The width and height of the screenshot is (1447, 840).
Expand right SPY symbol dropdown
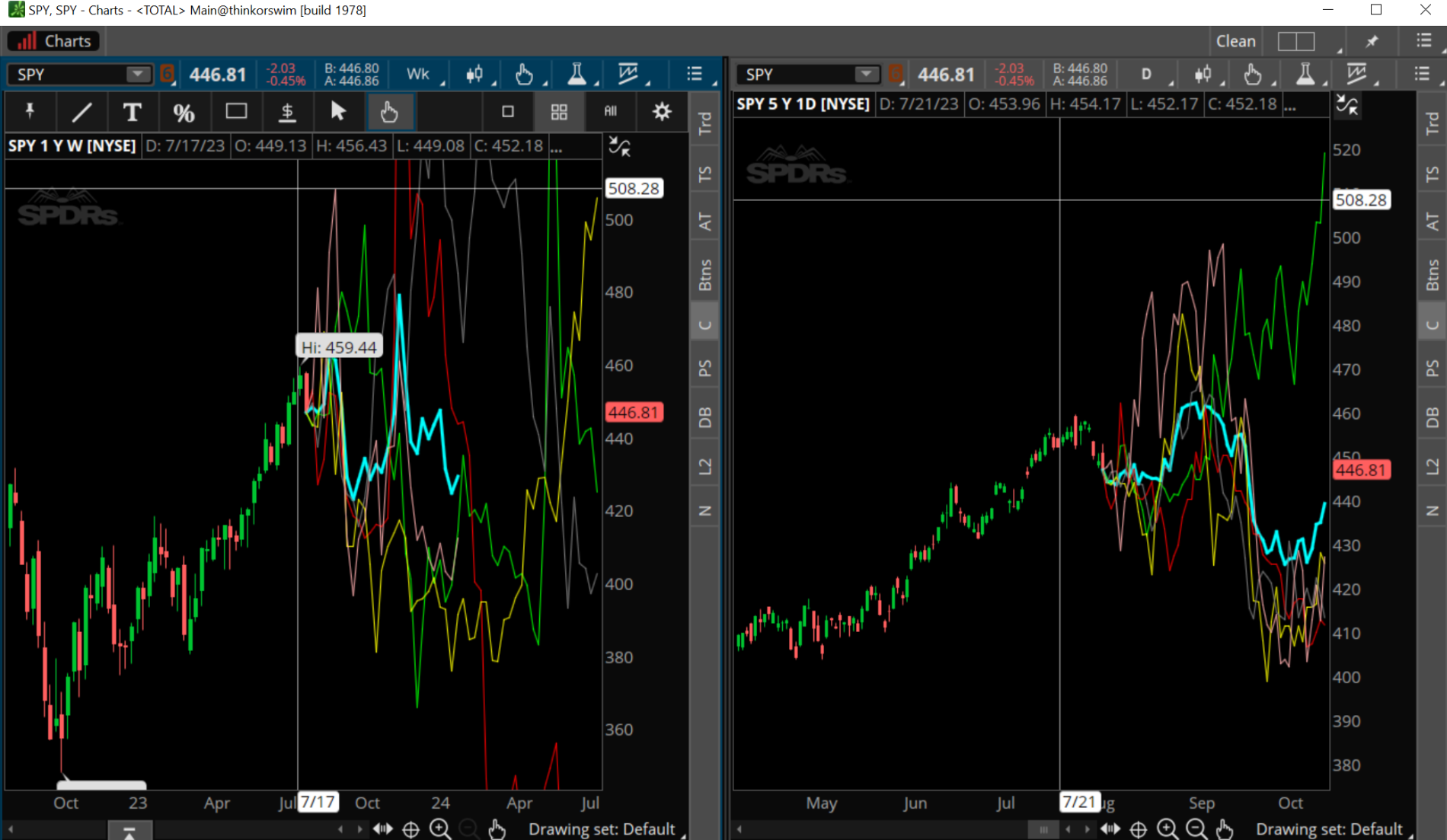[866, 74]
